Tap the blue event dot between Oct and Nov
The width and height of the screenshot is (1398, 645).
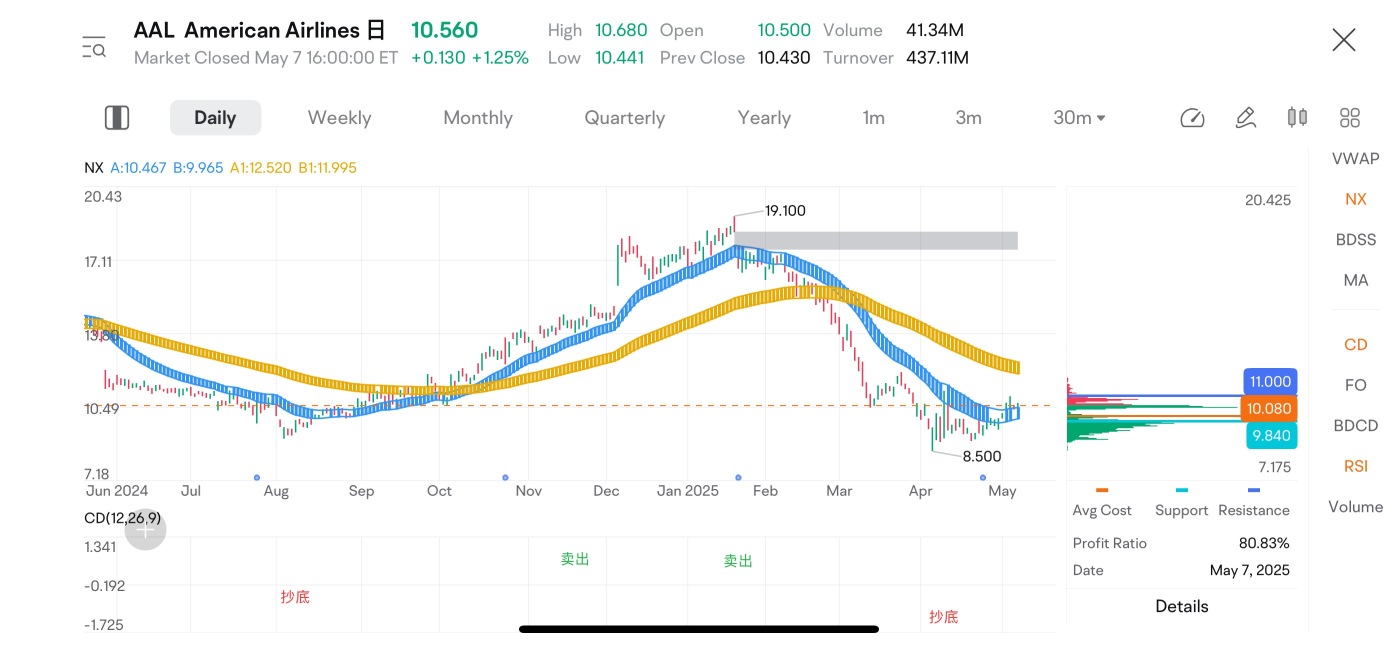click(x=504, y=478)
